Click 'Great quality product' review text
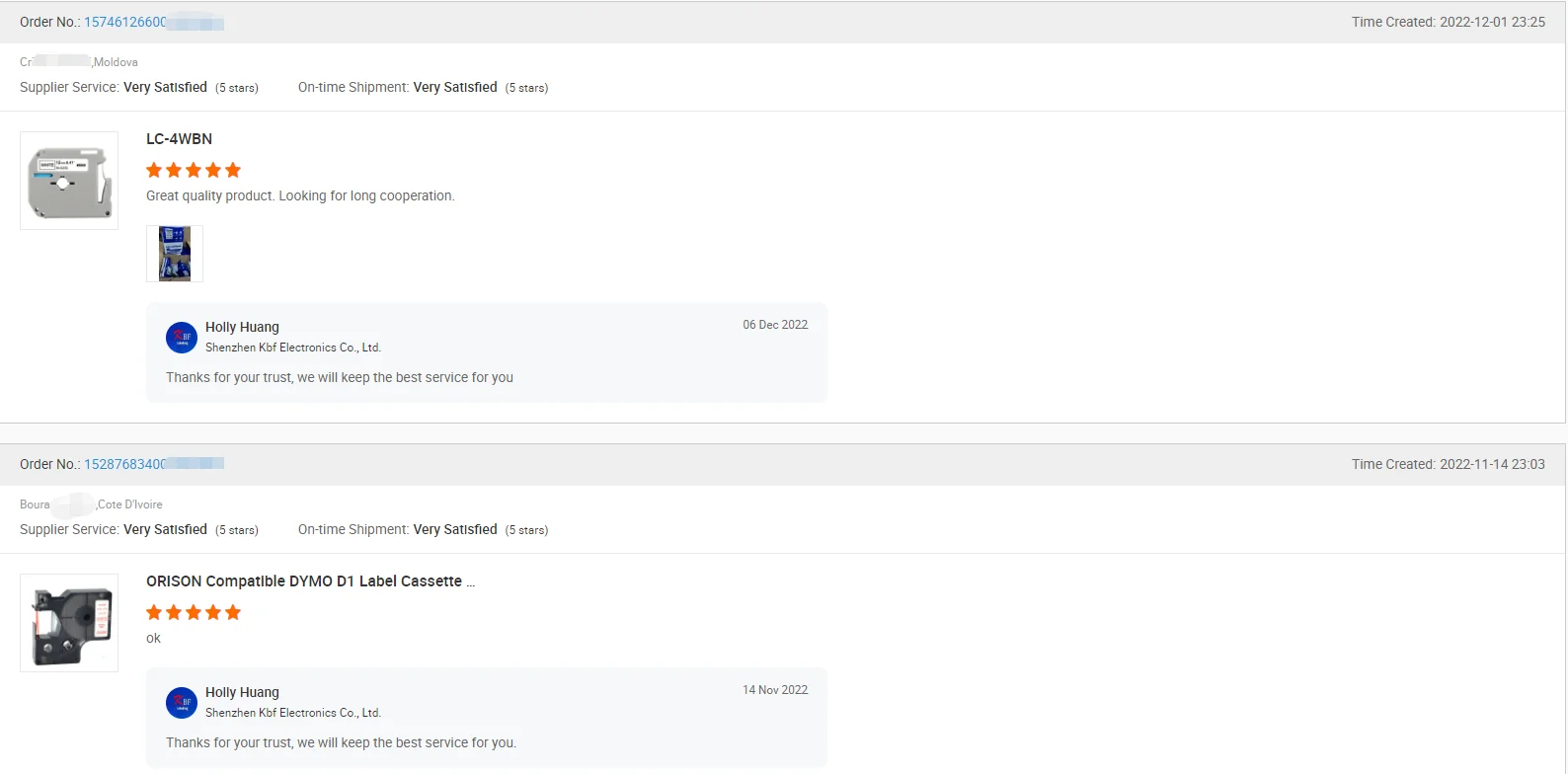1568x774 pixels. click(x=300, y=195)
